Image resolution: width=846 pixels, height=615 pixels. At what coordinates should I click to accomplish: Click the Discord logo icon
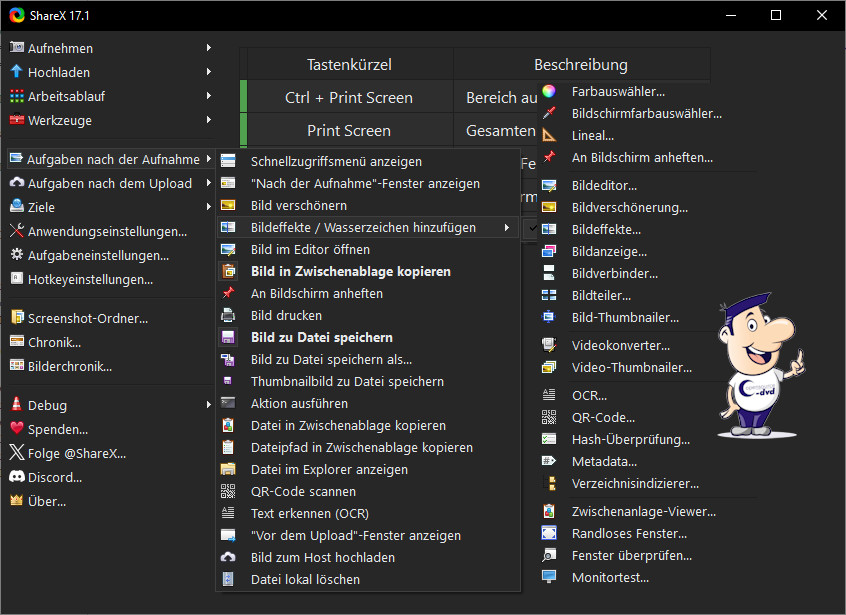click(16, 477)
